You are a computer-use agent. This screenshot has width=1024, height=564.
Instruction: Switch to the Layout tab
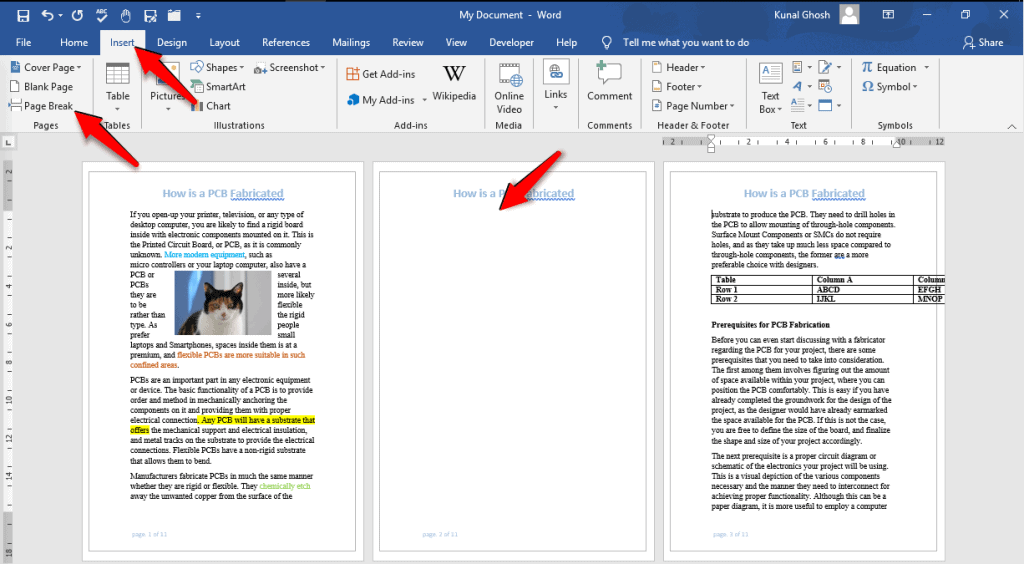pyautogui.click(x=224, y=43)
